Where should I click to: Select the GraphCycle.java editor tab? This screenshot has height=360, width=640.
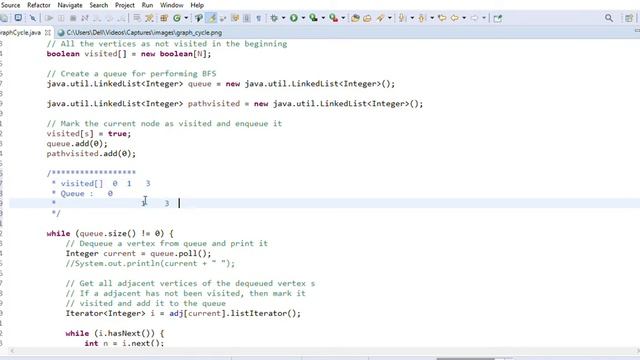[x=20, y=33]
